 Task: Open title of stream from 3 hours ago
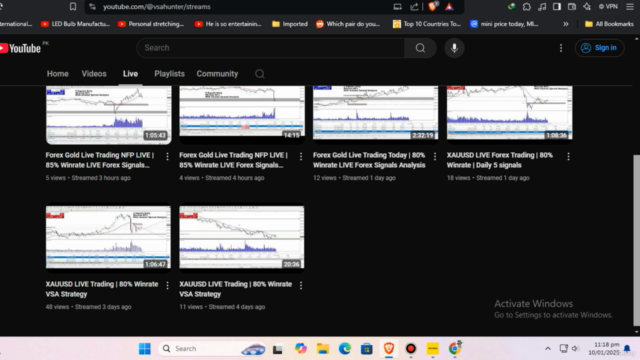pyautogui.click(x=100, y=160)
